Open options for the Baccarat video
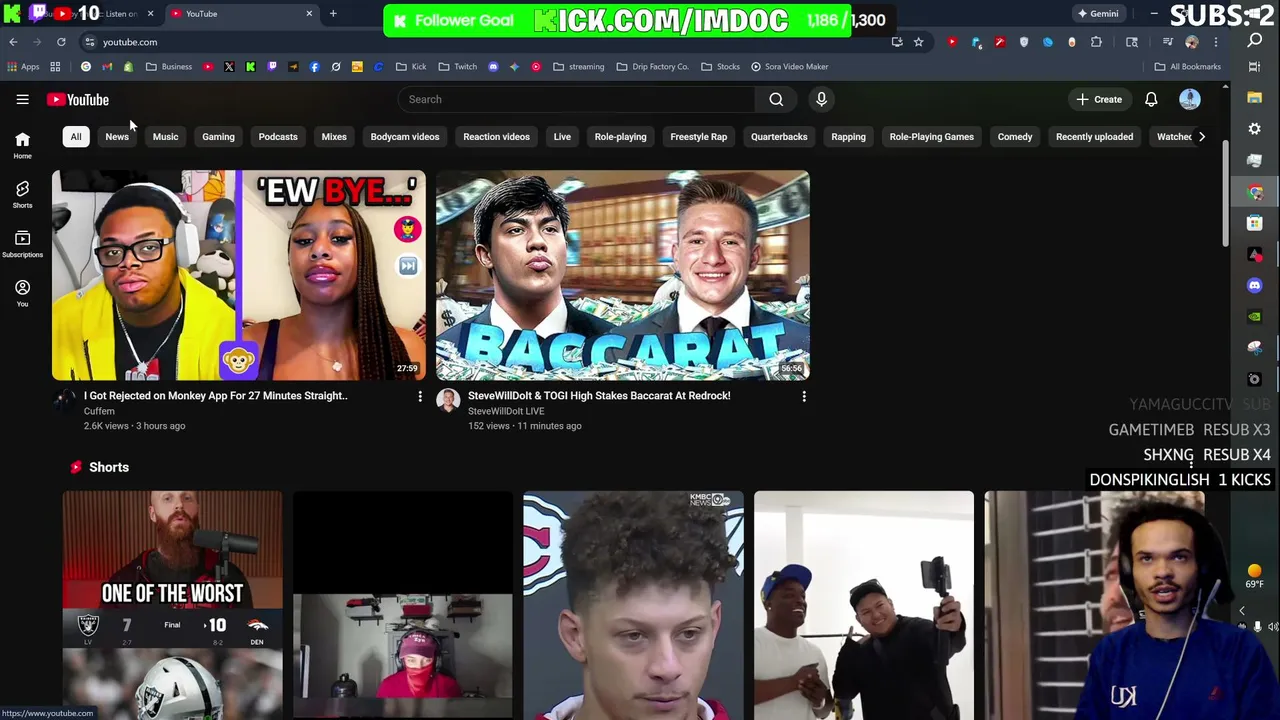This screenshot has width=1280, height=720. 804,397
